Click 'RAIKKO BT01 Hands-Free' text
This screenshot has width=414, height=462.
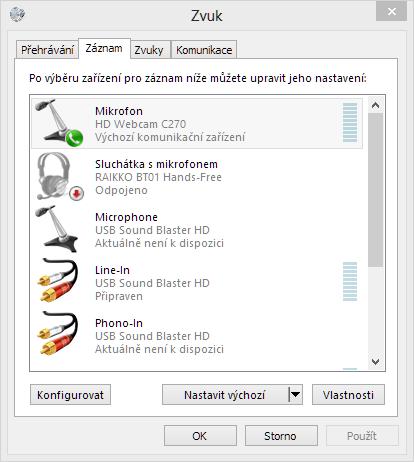[158, 177]
